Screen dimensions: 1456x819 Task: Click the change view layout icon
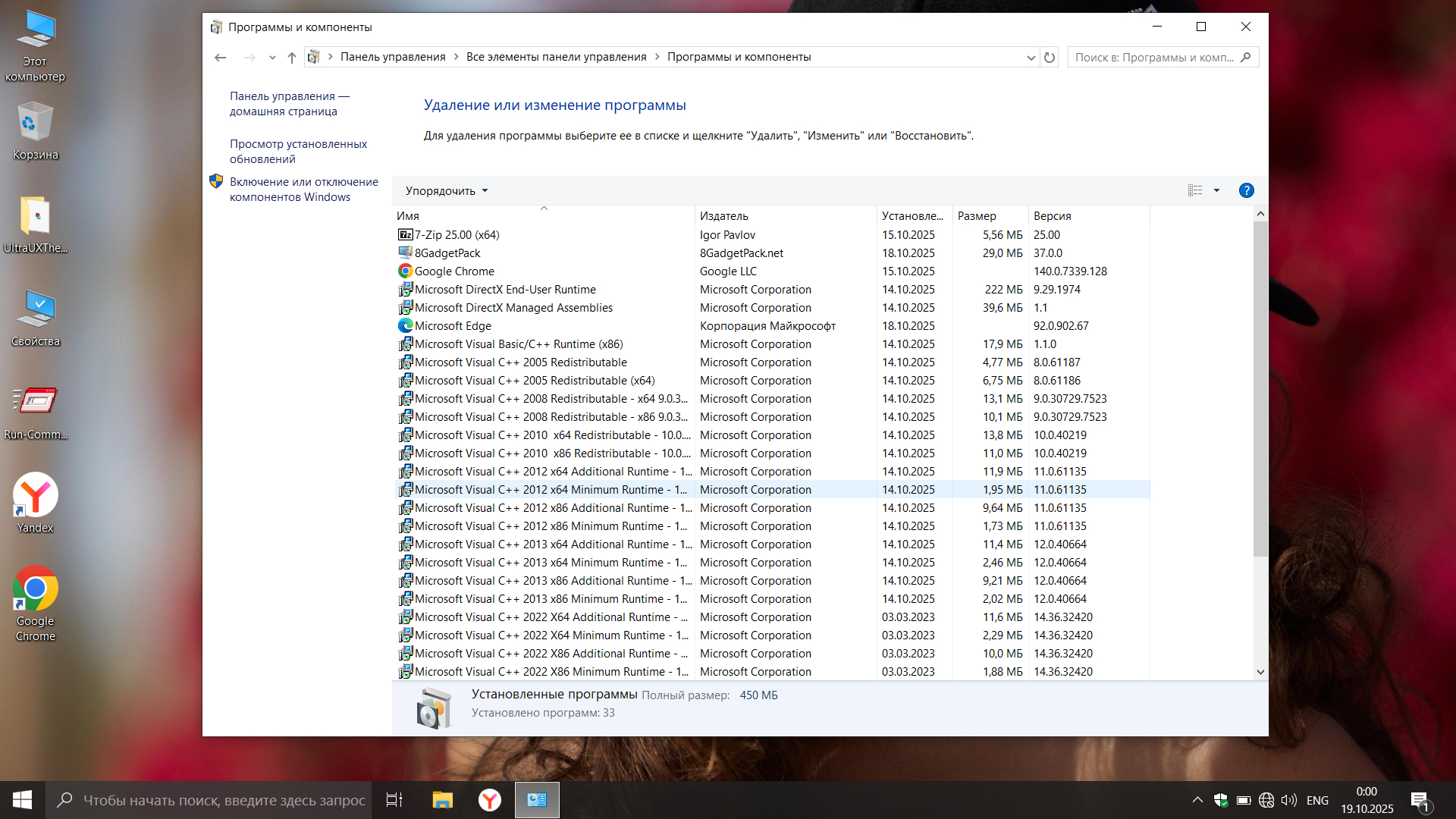[x=1195, y=191]
